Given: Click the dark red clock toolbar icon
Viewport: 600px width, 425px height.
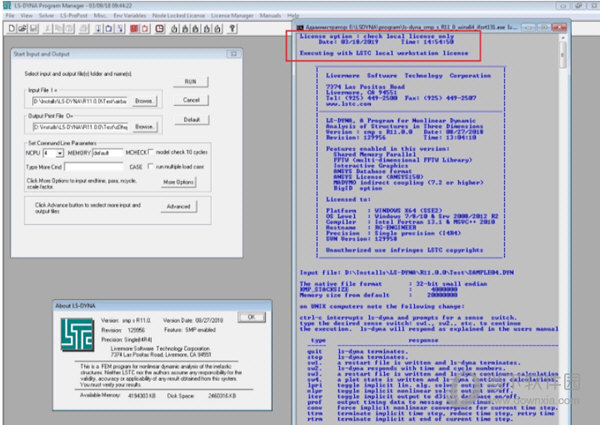Looking at the screenshot, I should click(160, 29).
